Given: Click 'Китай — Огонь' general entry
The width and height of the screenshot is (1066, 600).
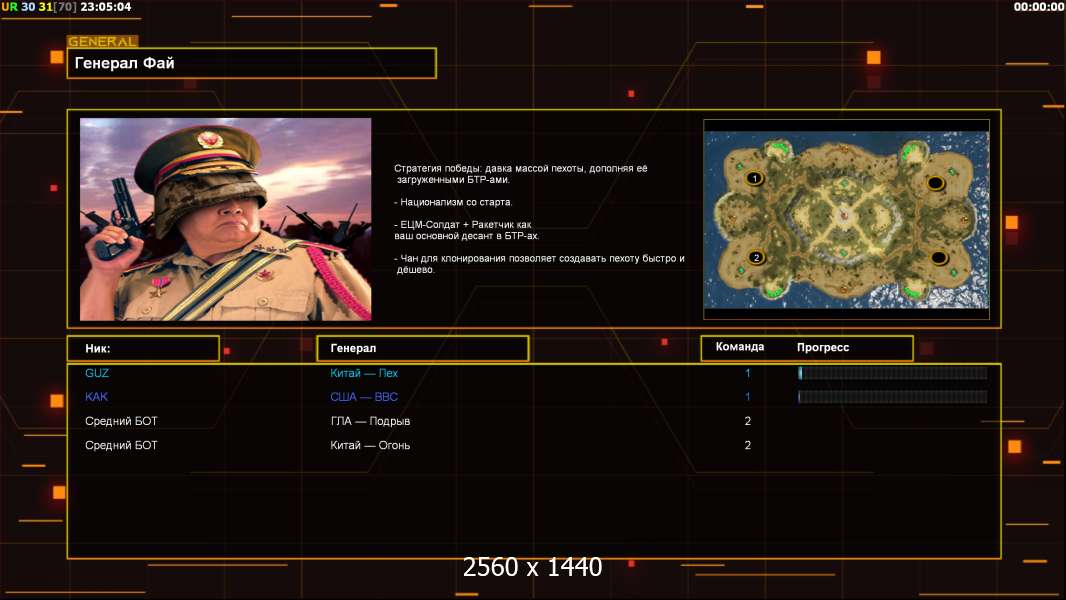Looking at the screenshot, I should (x=370, y=445).
